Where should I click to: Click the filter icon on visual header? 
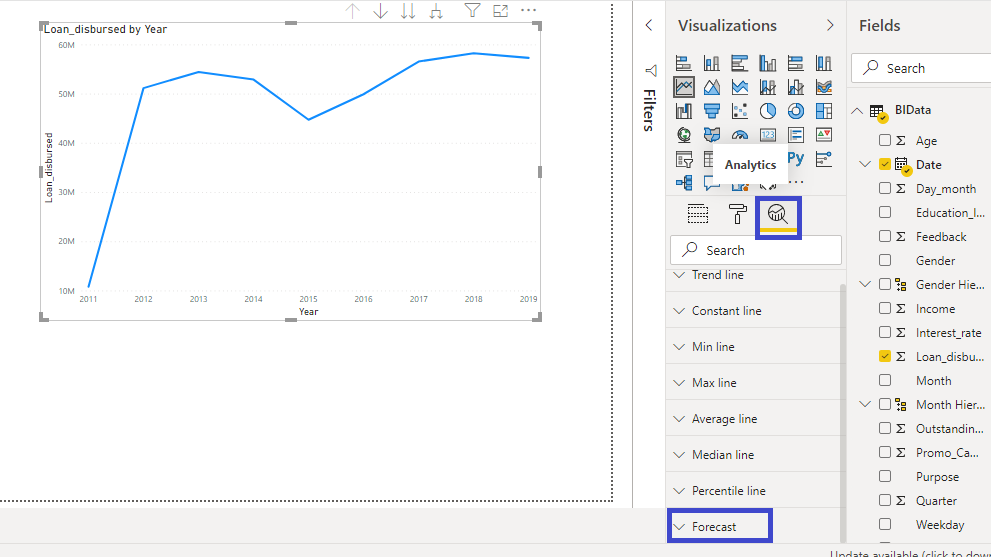(x=472, y=11)
